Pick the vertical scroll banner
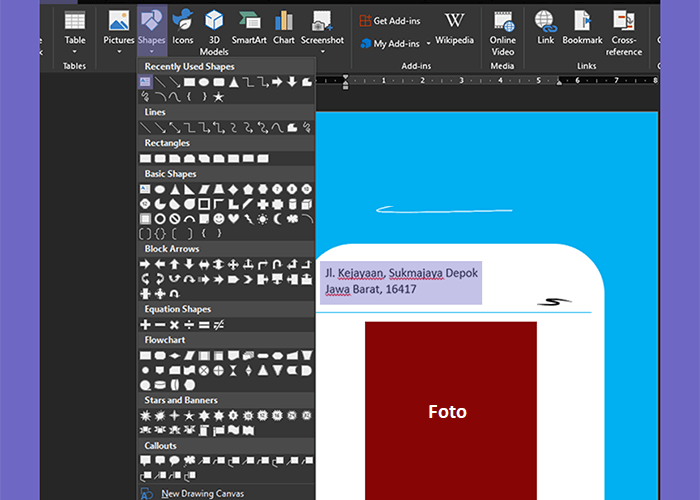Viewport: 700px width, 500px height. point(204,431)
